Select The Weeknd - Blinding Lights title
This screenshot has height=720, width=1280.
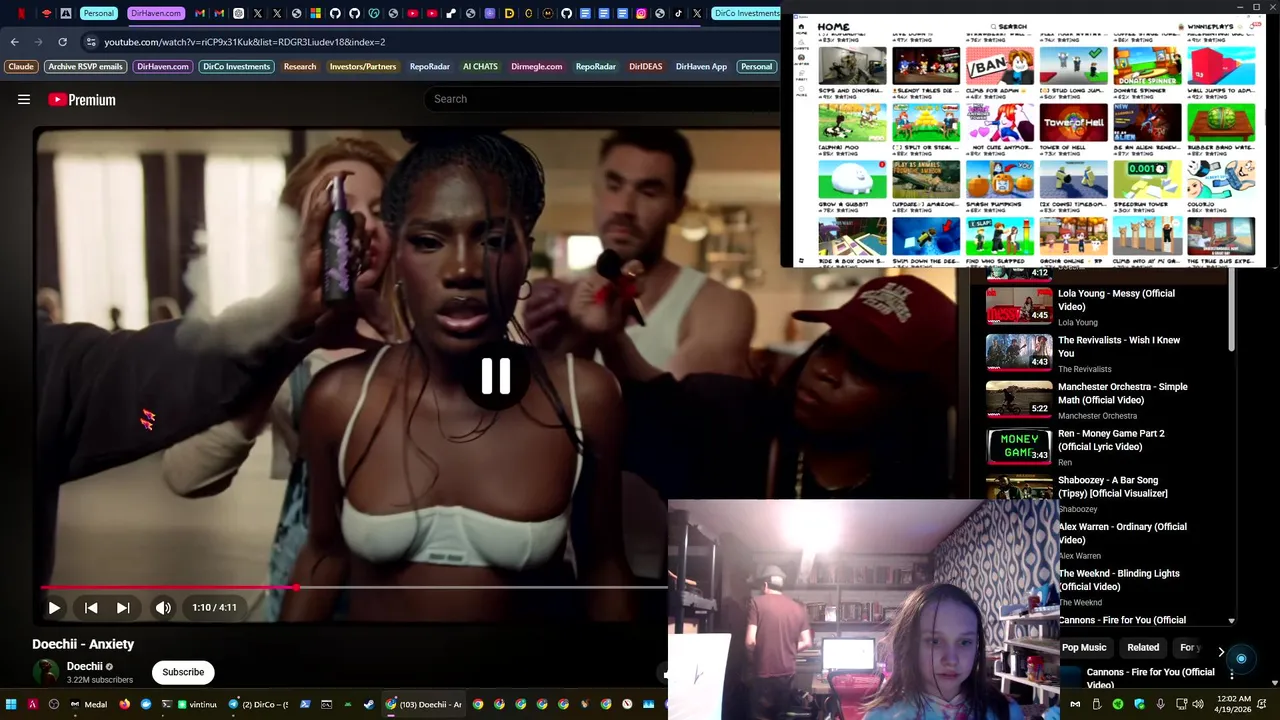(1119, 580)
